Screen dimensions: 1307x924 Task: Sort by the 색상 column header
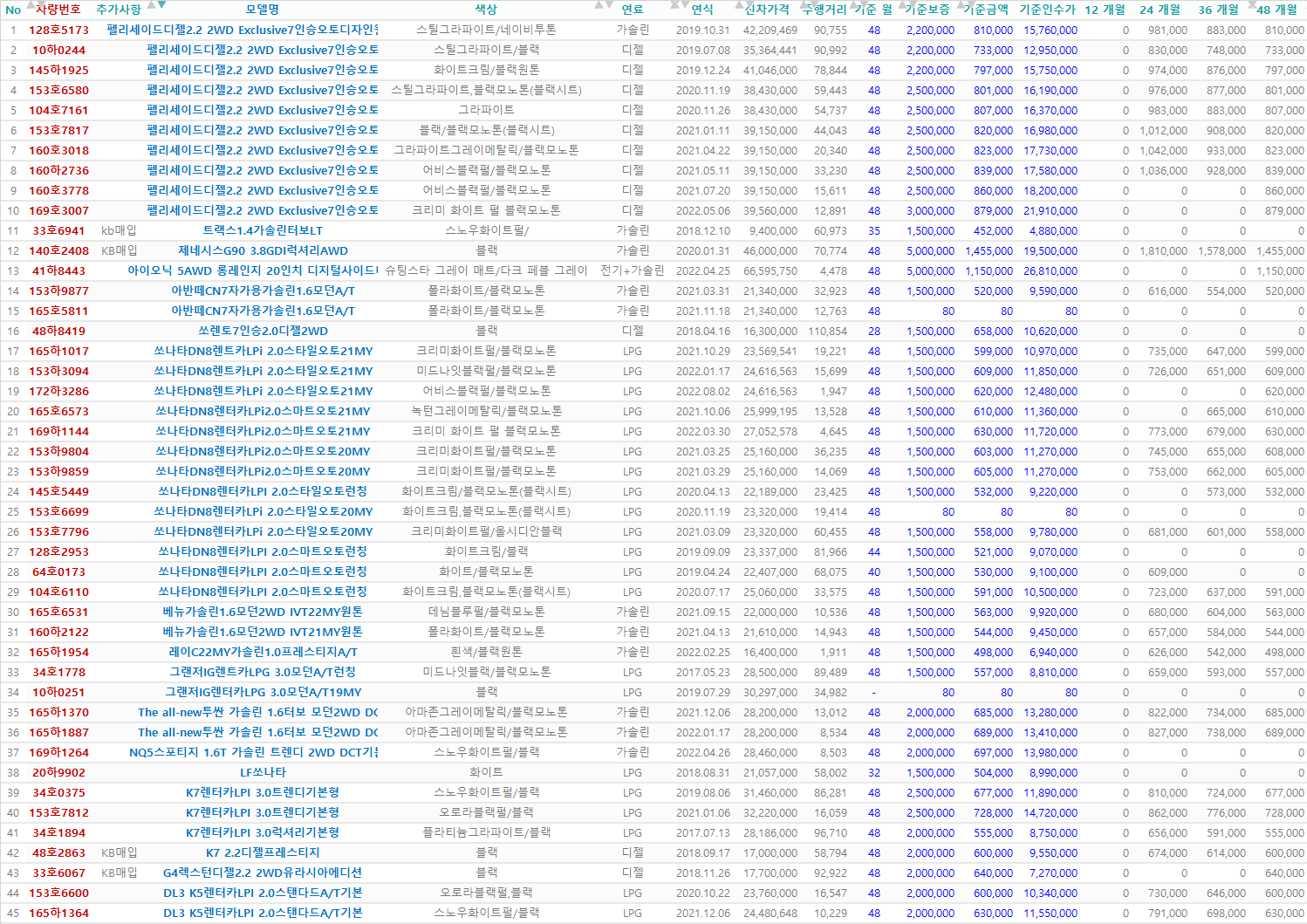pos(486,10)
